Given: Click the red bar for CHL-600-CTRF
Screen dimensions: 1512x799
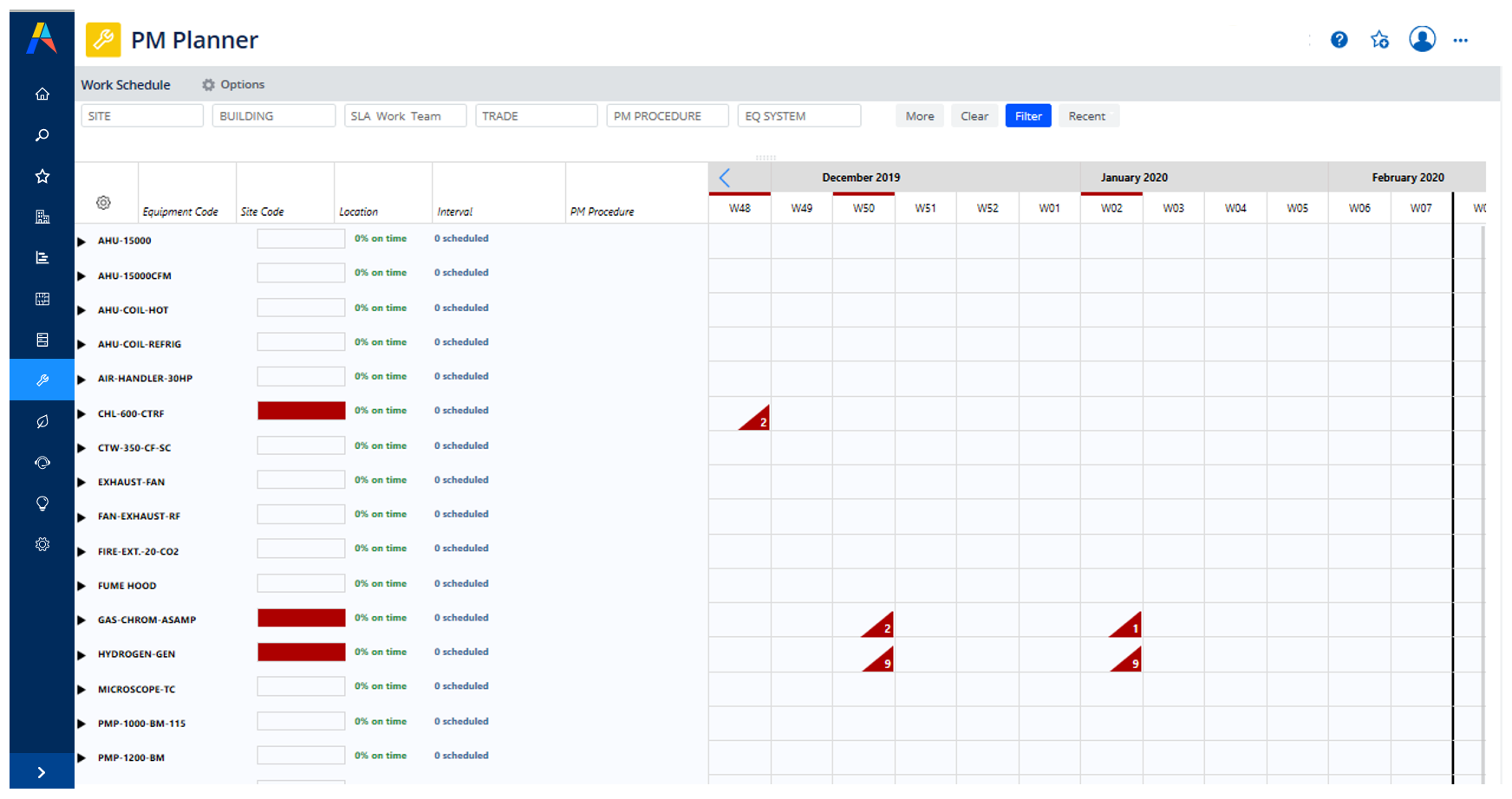Looking at the screenshot, I should (x=301, y=411).
